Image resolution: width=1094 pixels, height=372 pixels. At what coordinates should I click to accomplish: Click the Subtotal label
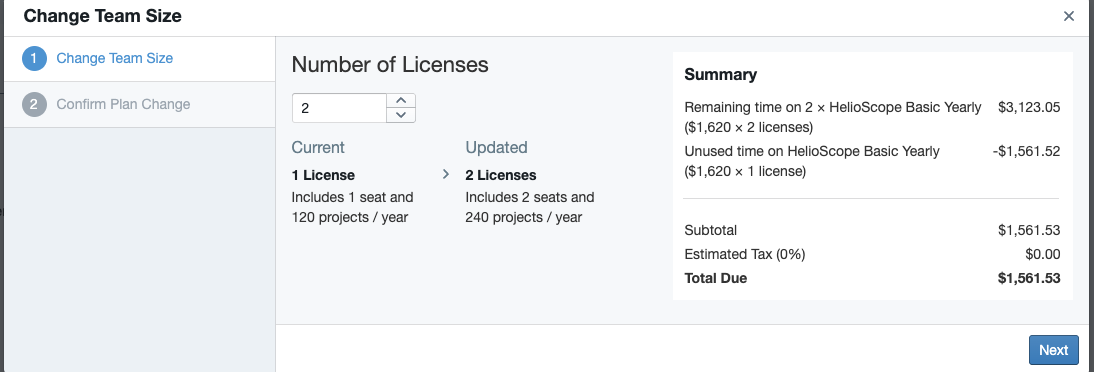tap(710, 230)
